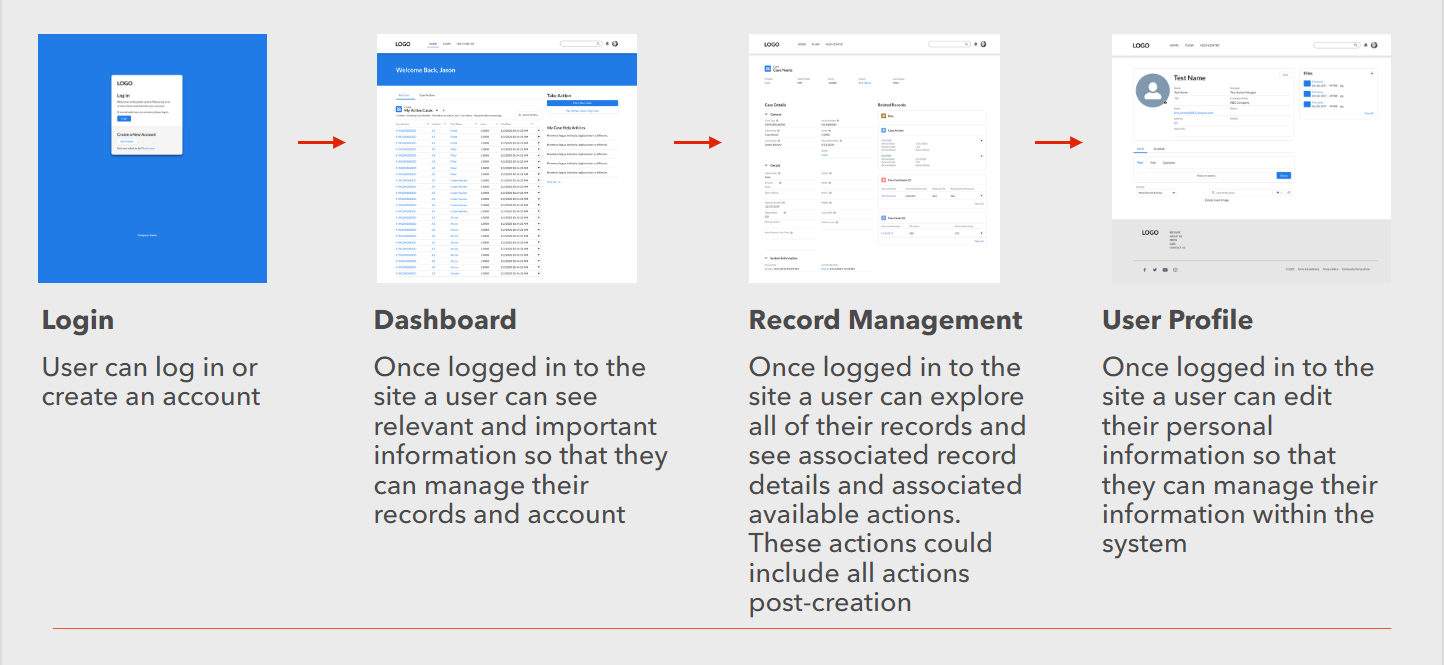Open the sort-by dropdown in User Profile feed
The width and height of the screenshot is (1444, 665).
(1156, 192)
